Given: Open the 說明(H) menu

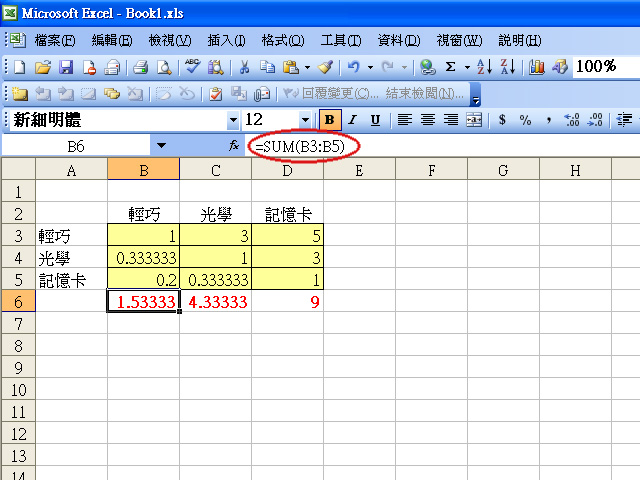Looking at the screenshot, I should 520,40.
